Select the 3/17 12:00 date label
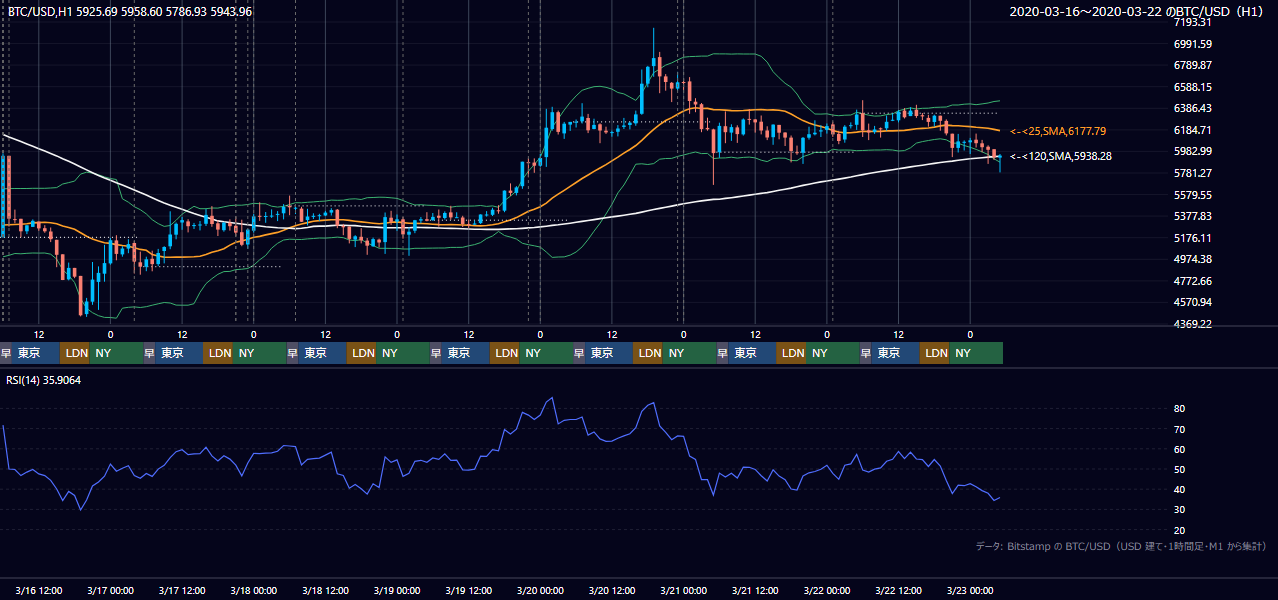 [182, 590]
